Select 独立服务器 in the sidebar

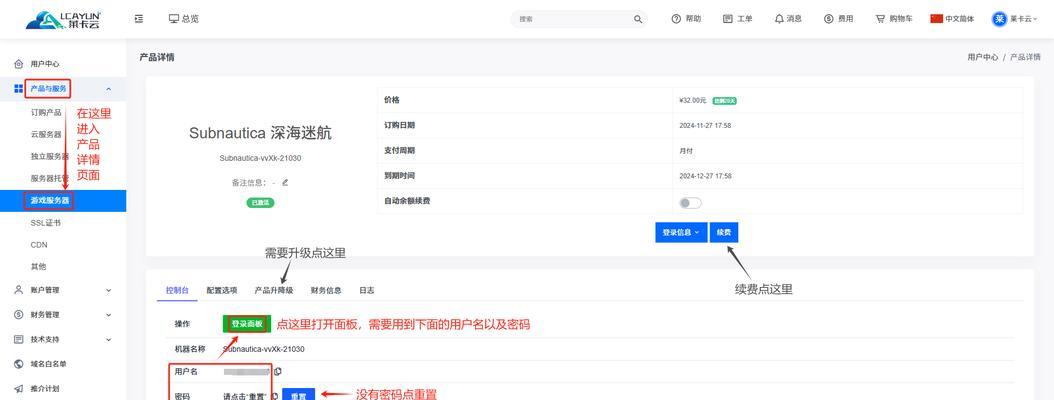click(50, 157)
